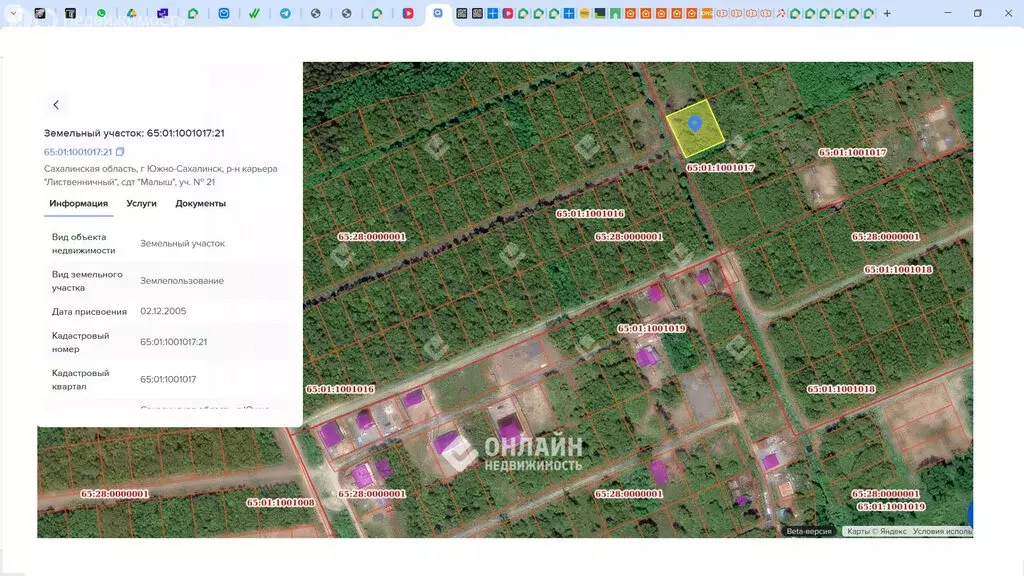Click the Дата присвоения label

(x=89, y=312)
